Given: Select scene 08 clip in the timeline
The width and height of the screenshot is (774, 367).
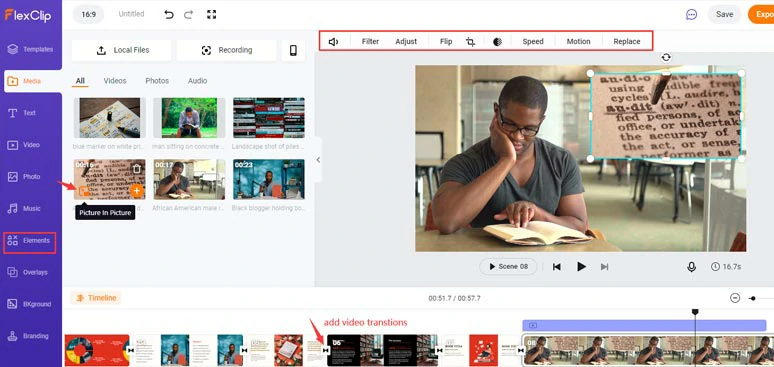Looking at the screenshot, I should coord(648,351).
